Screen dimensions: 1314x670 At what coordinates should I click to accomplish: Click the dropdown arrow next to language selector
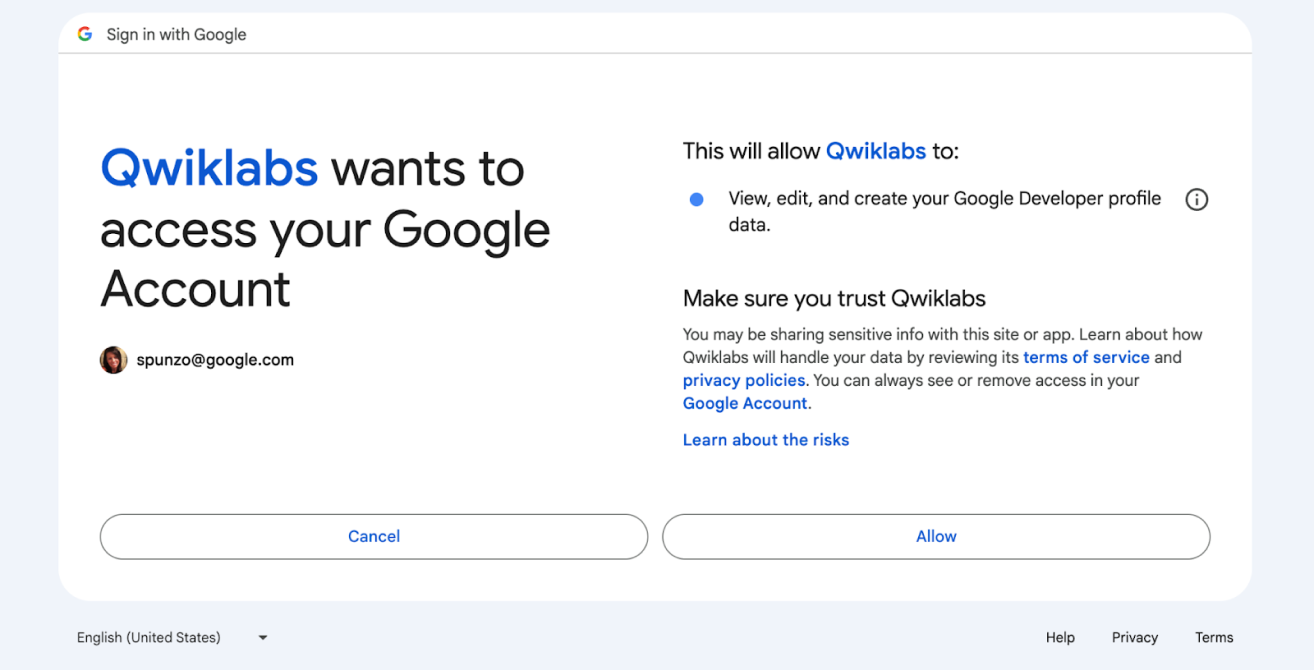(x=261, y=637)
